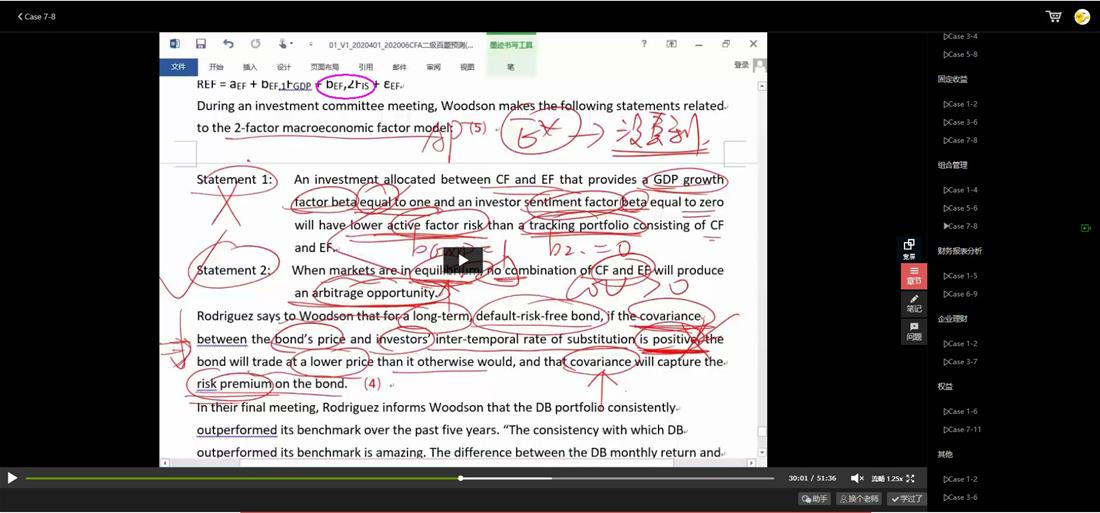Screen dimensions: 1100x513
Task: Go back using the Case 7-8 arrow
Action: [x=36, y=16]
